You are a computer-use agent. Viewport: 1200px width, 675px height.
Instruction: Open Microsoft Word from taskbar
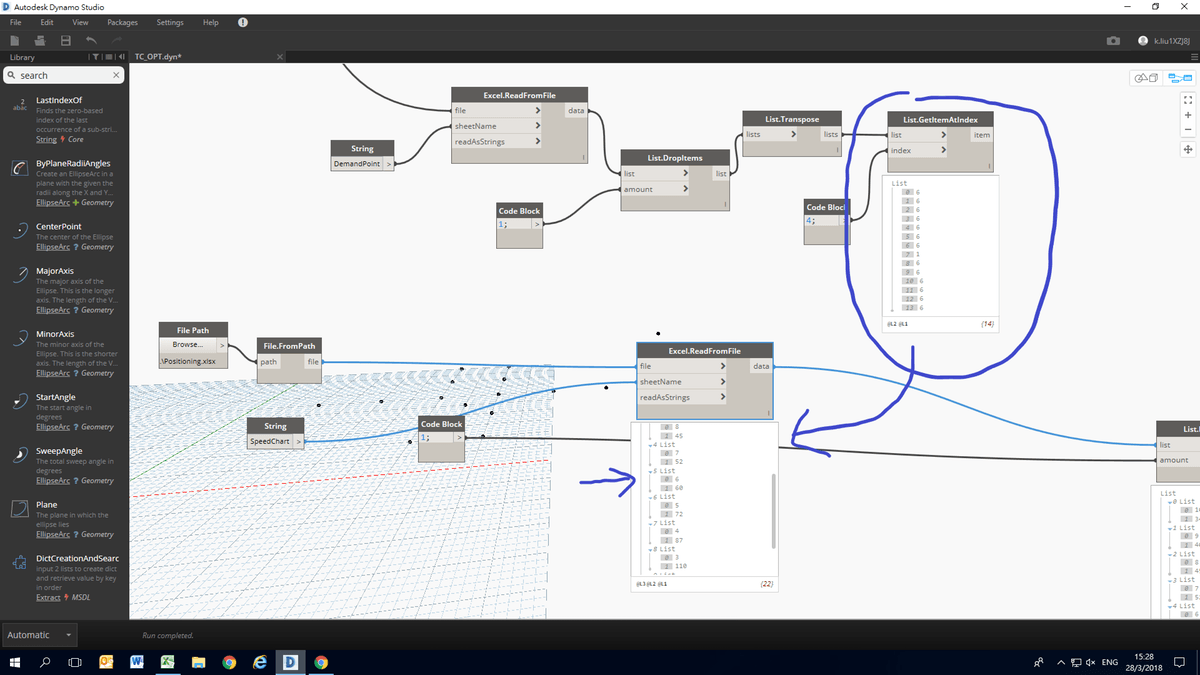coord(137,662)
